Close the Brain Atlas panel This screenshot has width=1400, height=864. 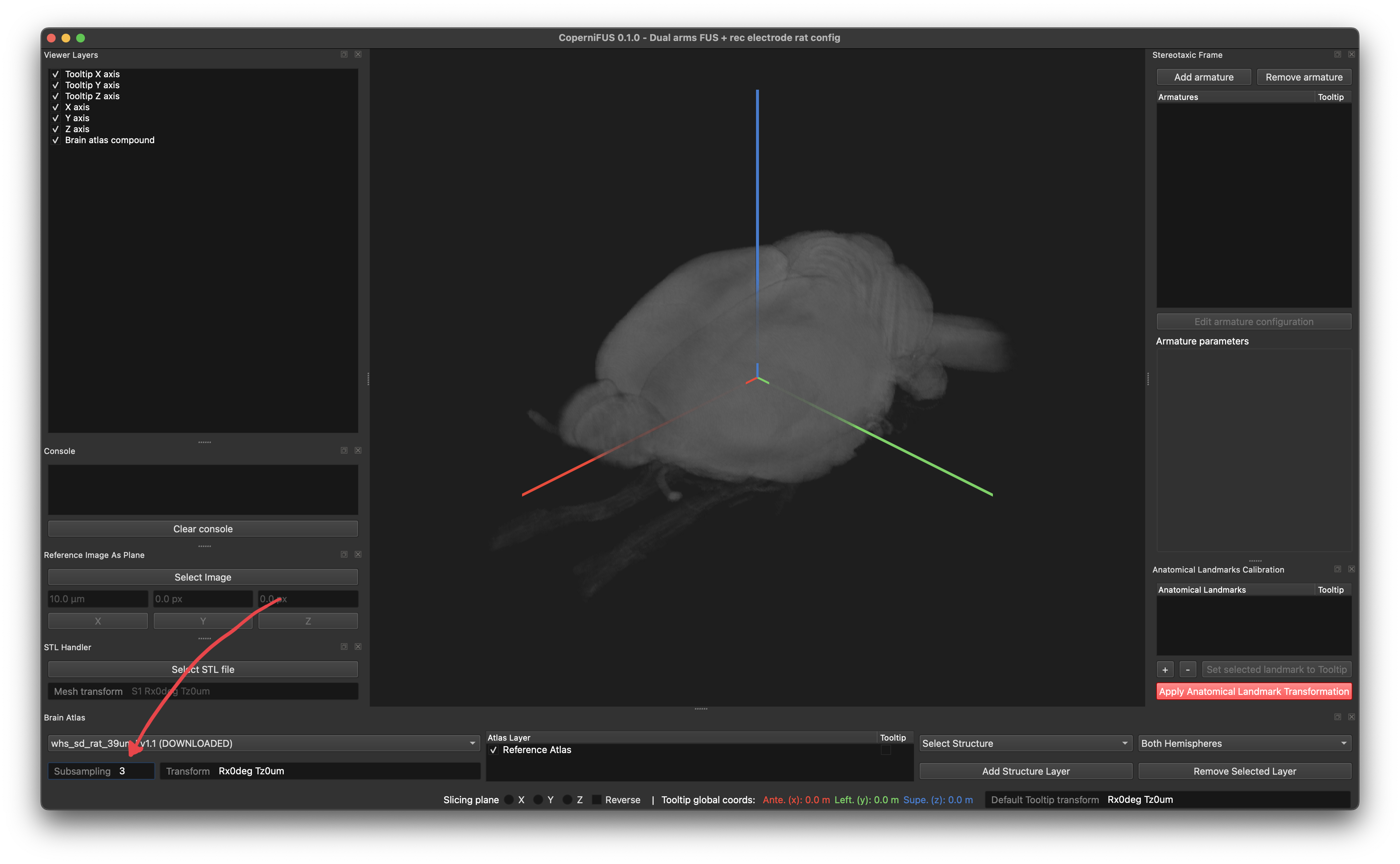click(1351, 716)
